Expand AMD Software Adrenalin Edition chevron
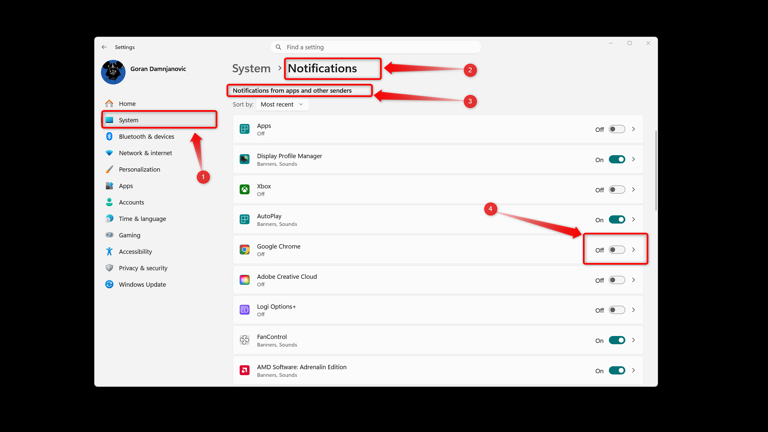The height and width of the screenshot is (432, 768). point(633,370)
